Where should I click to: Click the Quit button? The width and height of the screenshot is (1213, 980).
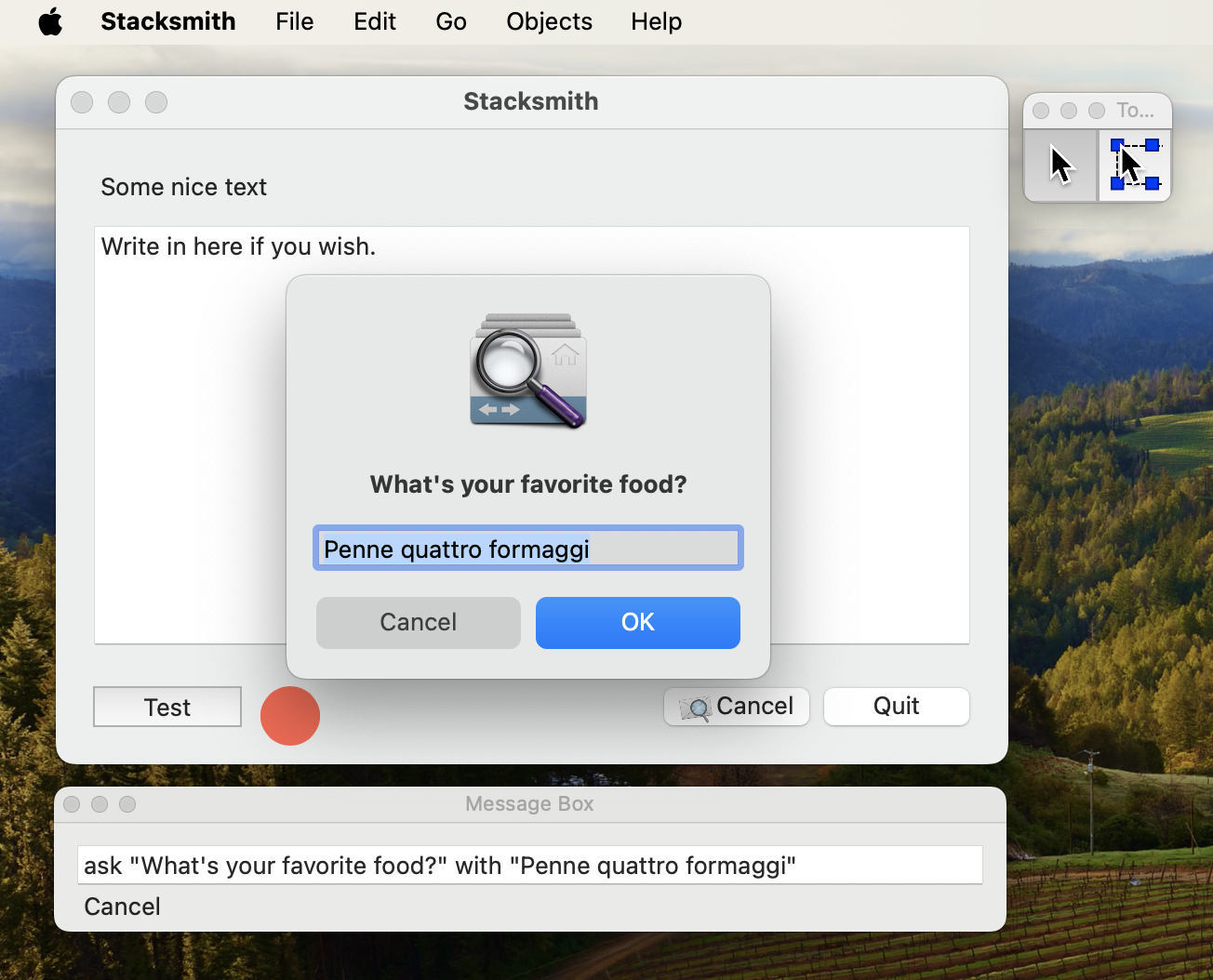[897, 707]
